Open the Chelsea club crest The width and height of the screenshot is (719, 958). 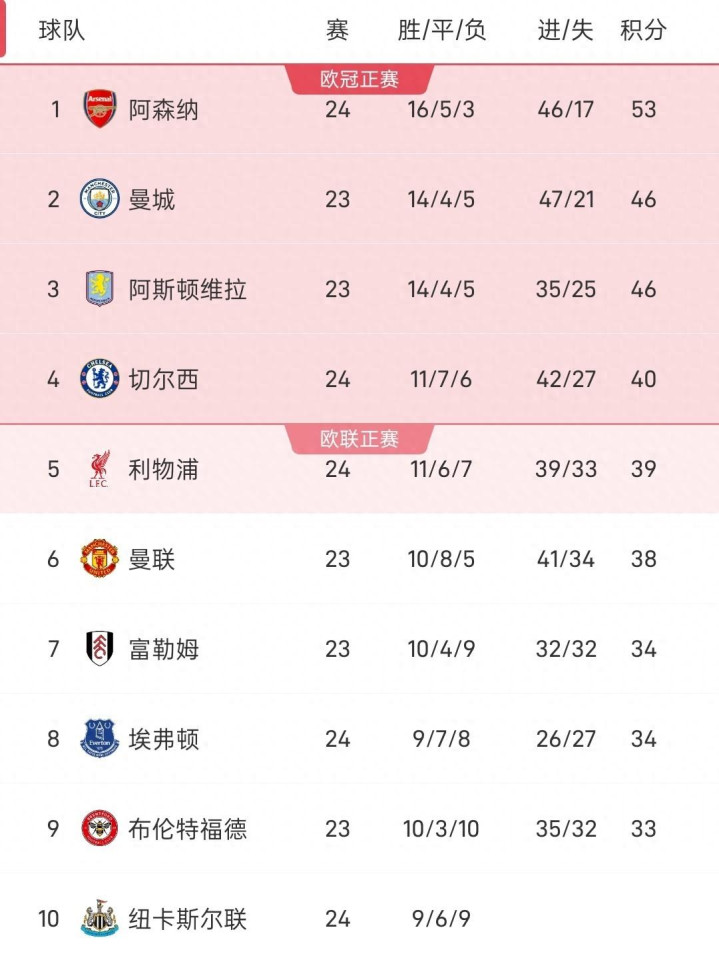pos(100,379)
